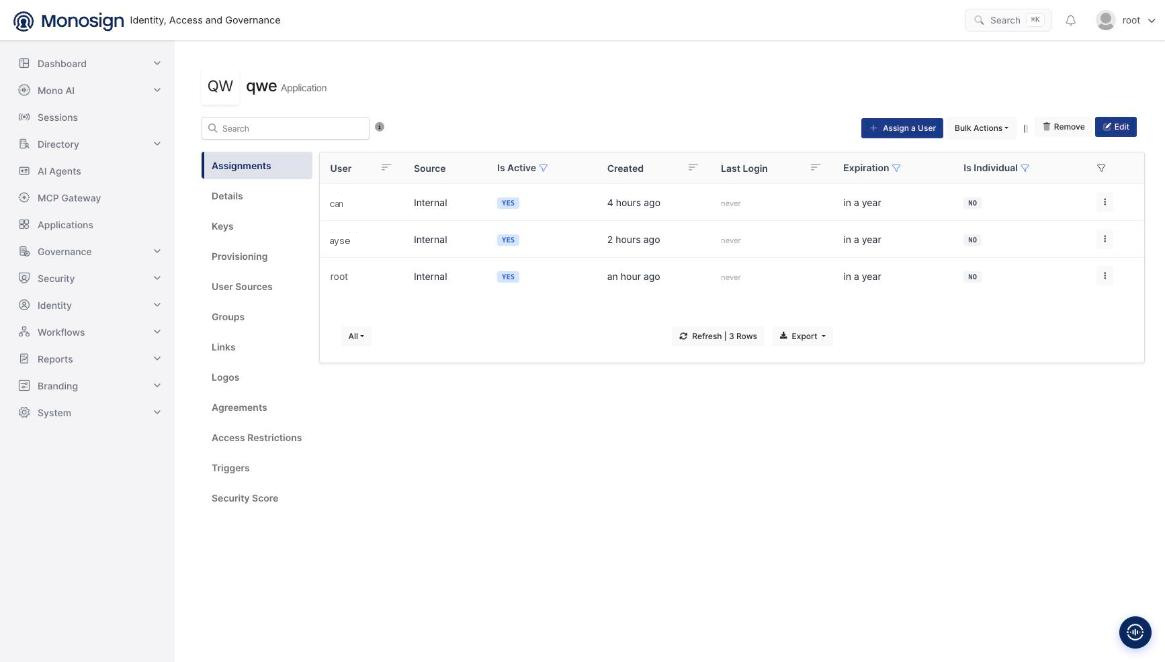Screen dimensions: 1165x662
Task: Refresh the 3 rows table
Action: 718,336
